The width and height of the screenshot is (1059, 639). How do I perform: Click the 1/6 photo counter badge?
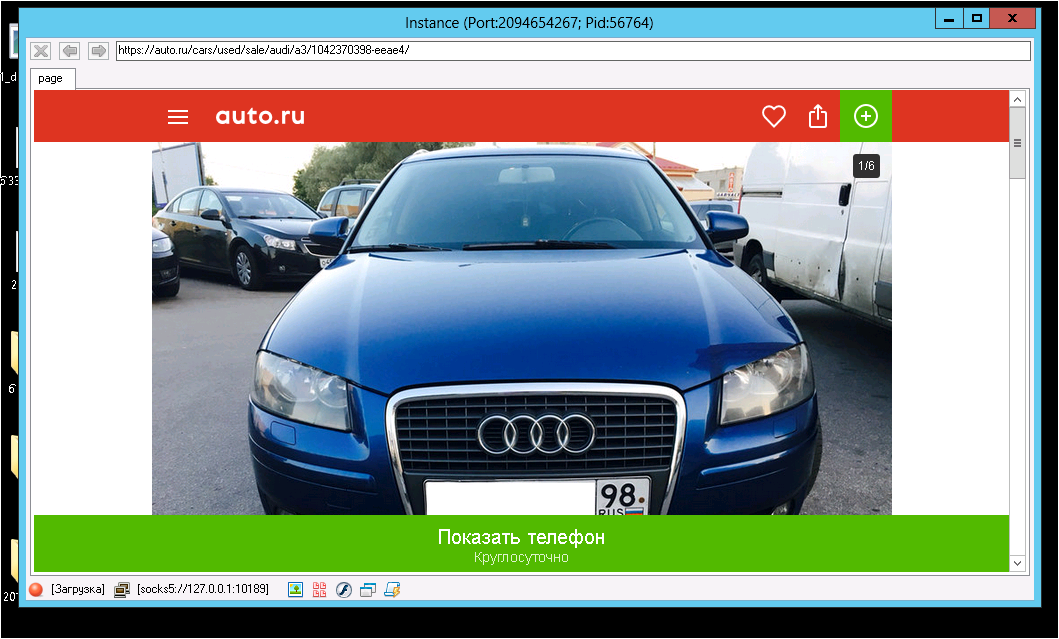[866, 165]
